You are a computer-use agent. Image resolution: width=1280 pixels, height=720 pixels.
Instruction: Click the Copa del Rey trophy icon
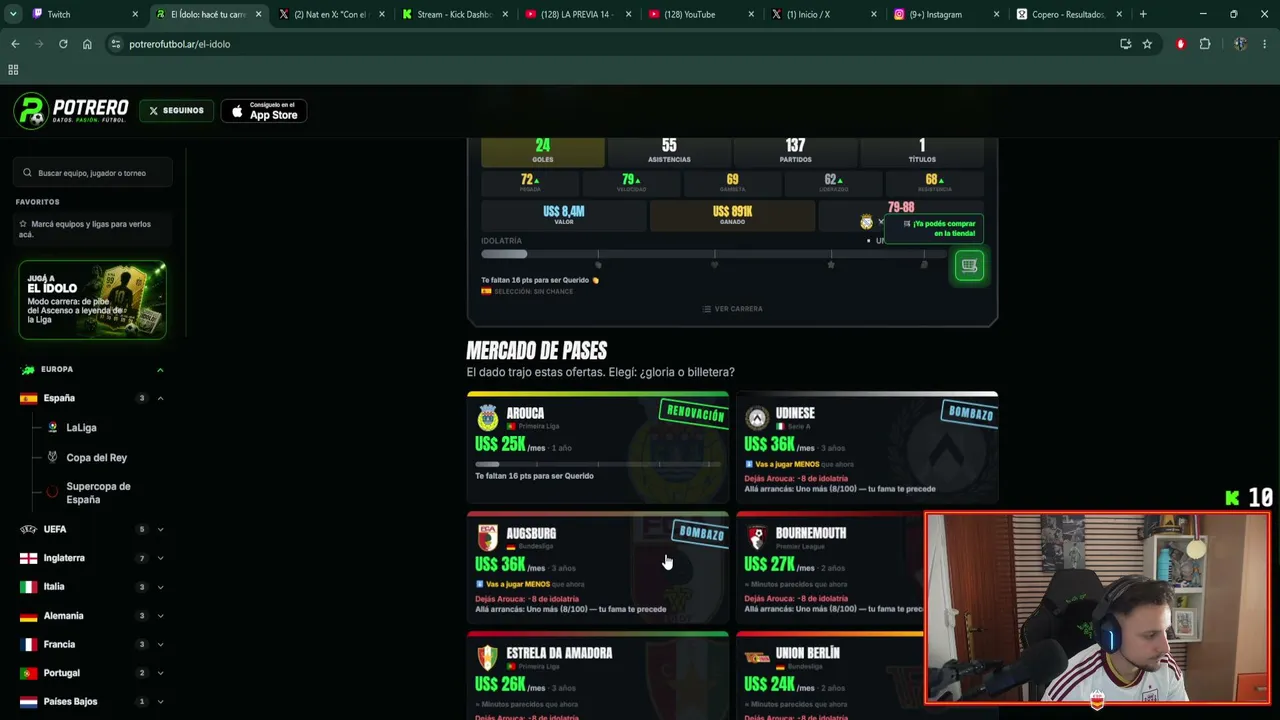tap(52, 457)
